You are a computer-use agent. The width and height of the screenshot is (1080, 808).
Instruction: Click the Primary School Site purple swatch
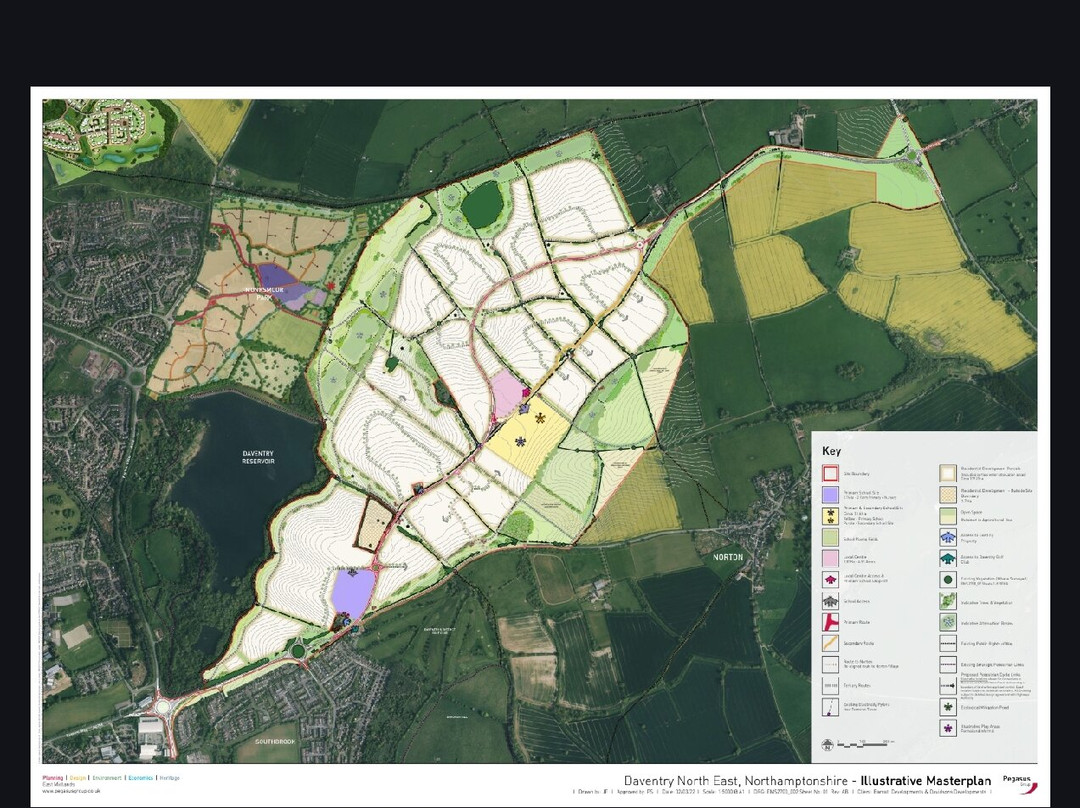click(x=830, y=494)
